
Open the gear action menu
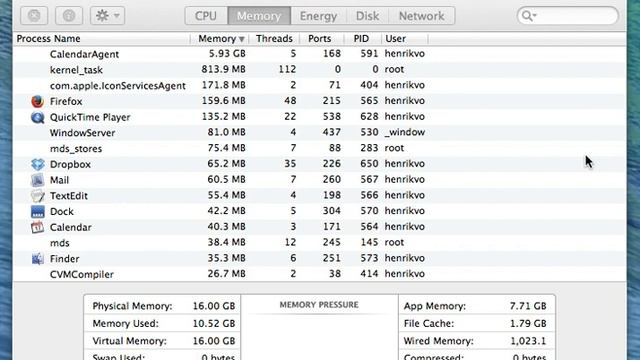coord(107,16)
